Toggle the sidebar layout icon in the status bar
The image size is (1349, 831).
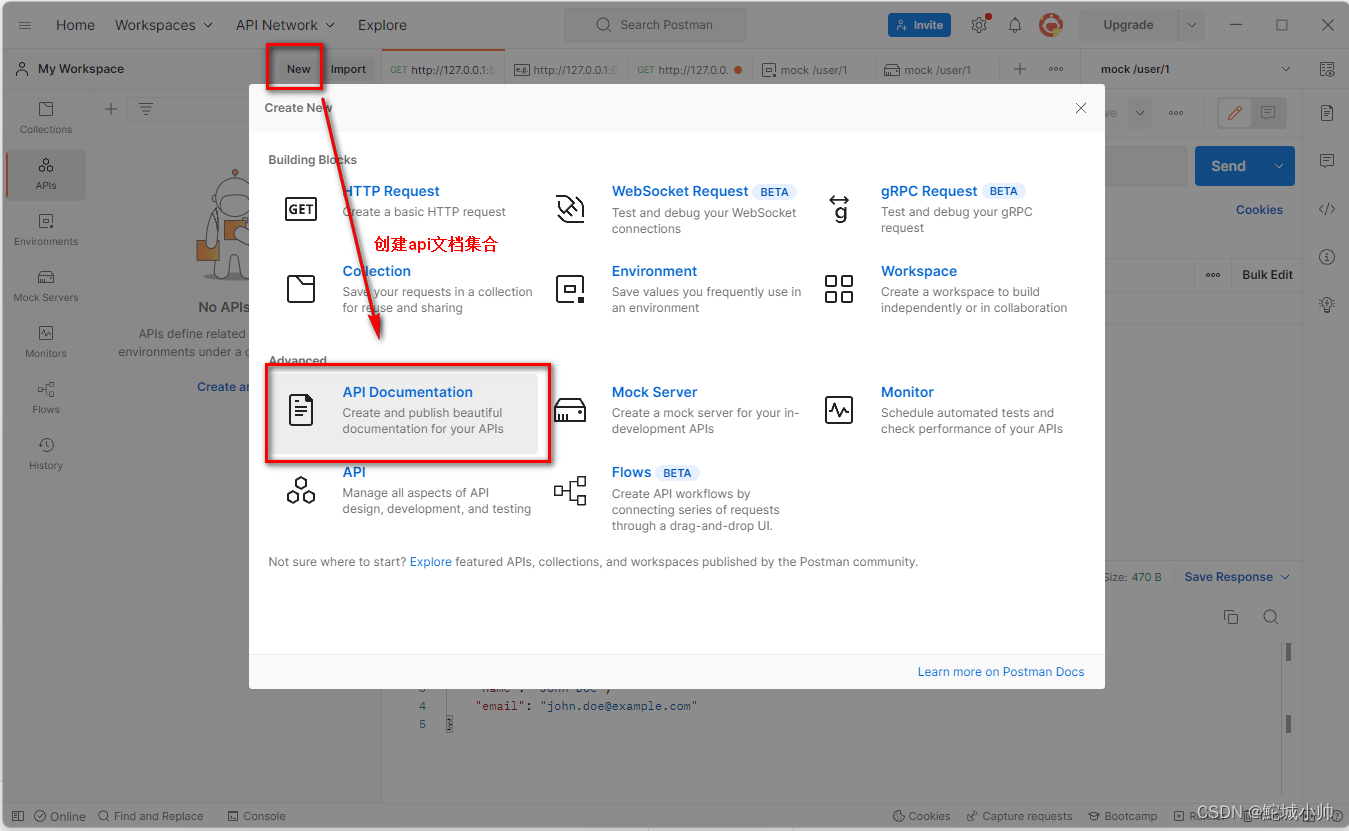tap(18, 816)
